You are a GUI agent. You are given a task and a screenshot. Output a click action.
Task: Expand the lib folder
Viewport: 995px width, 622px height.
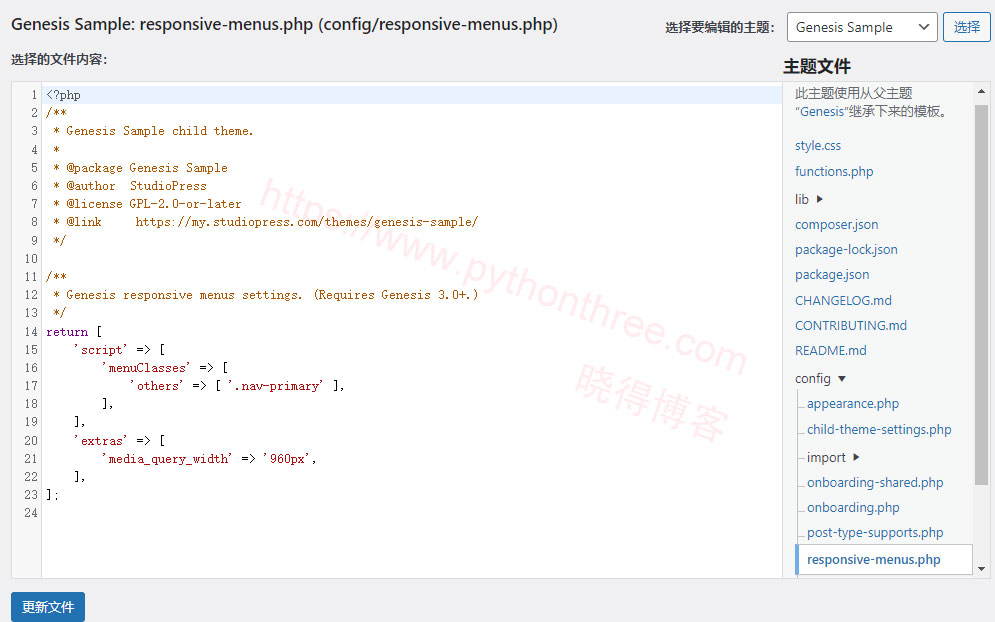pos(808,199)
